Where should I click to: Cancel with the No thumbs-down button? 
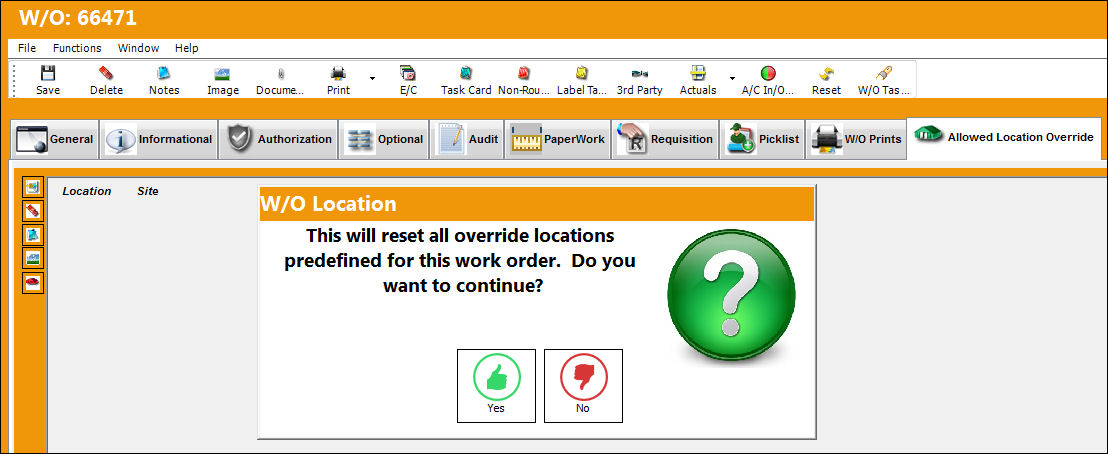pos(583,385)
